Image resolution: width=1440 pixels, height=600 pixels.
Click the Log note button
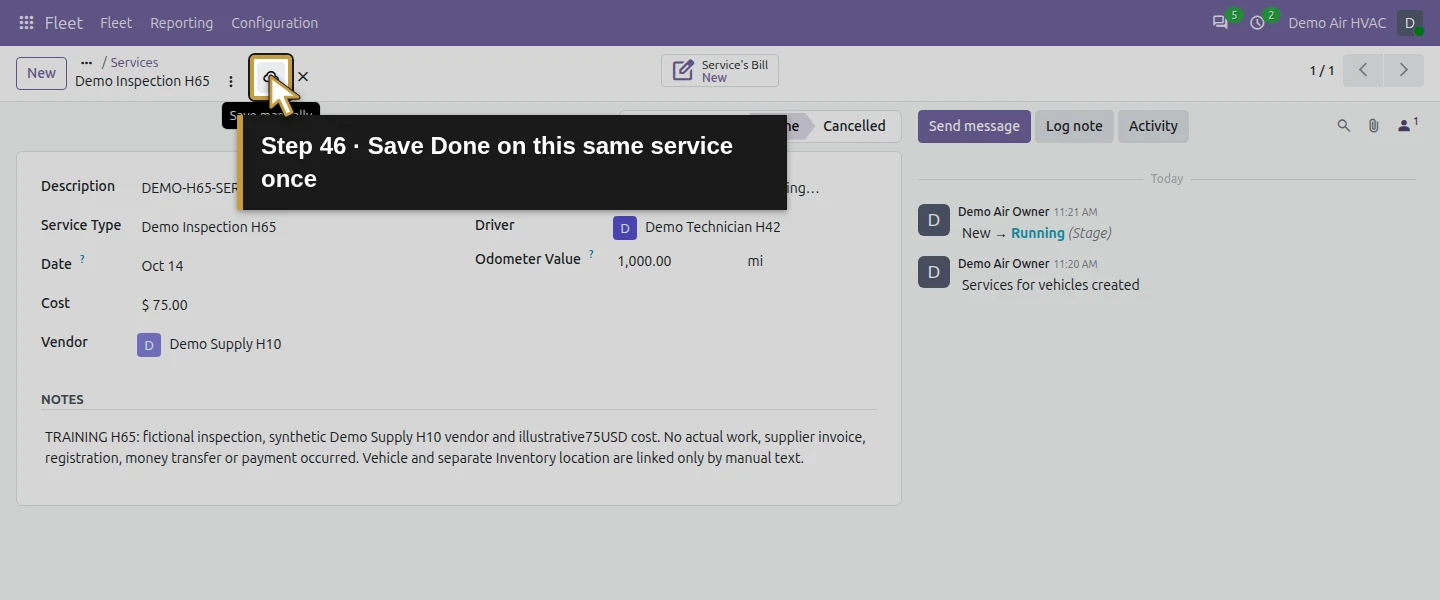(1074, 126)
